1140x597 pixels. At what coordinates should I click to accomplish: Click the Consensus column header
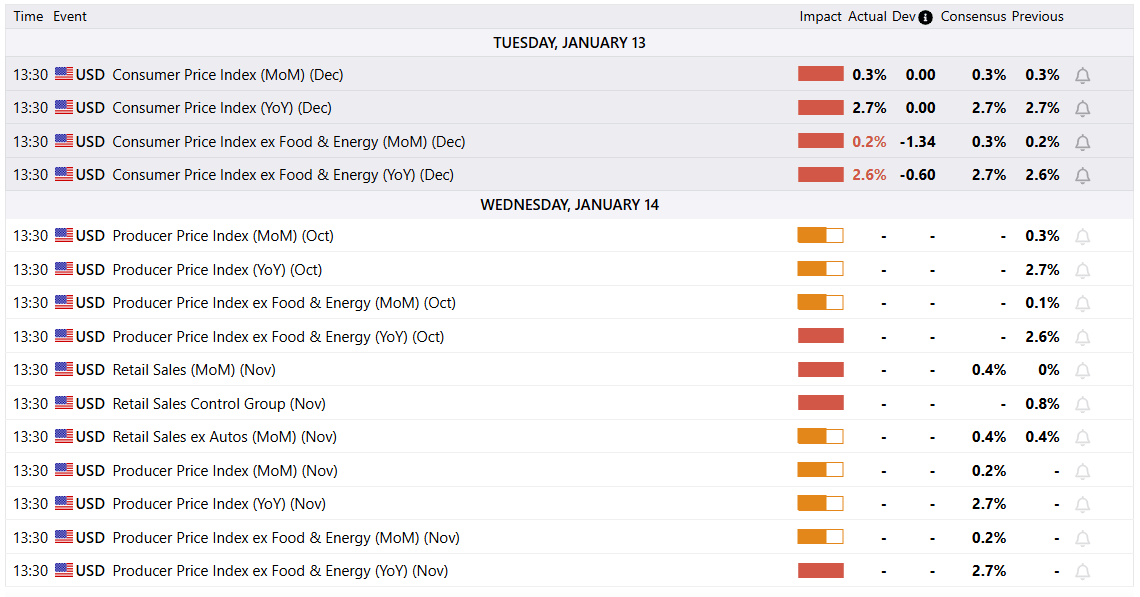coord(973,17)
